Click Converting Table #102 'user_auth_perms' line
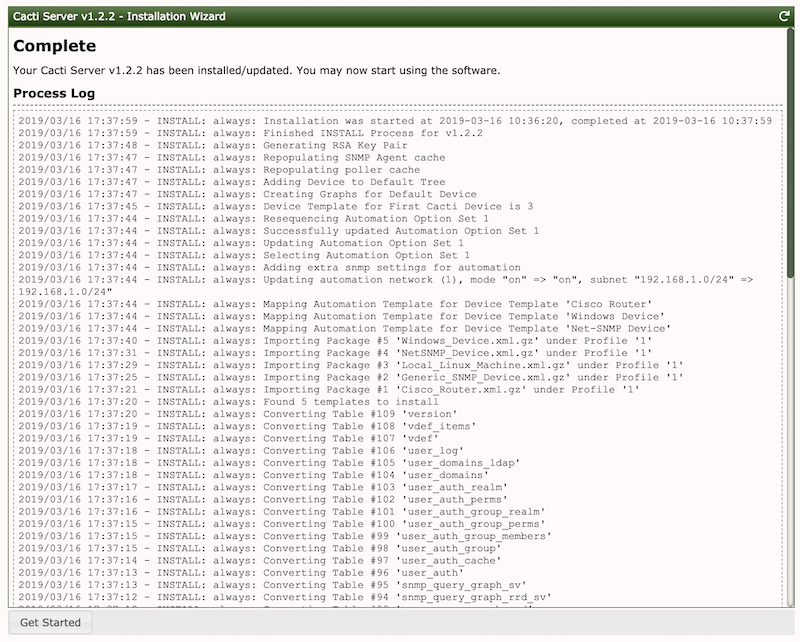 [x=263, y=501]
